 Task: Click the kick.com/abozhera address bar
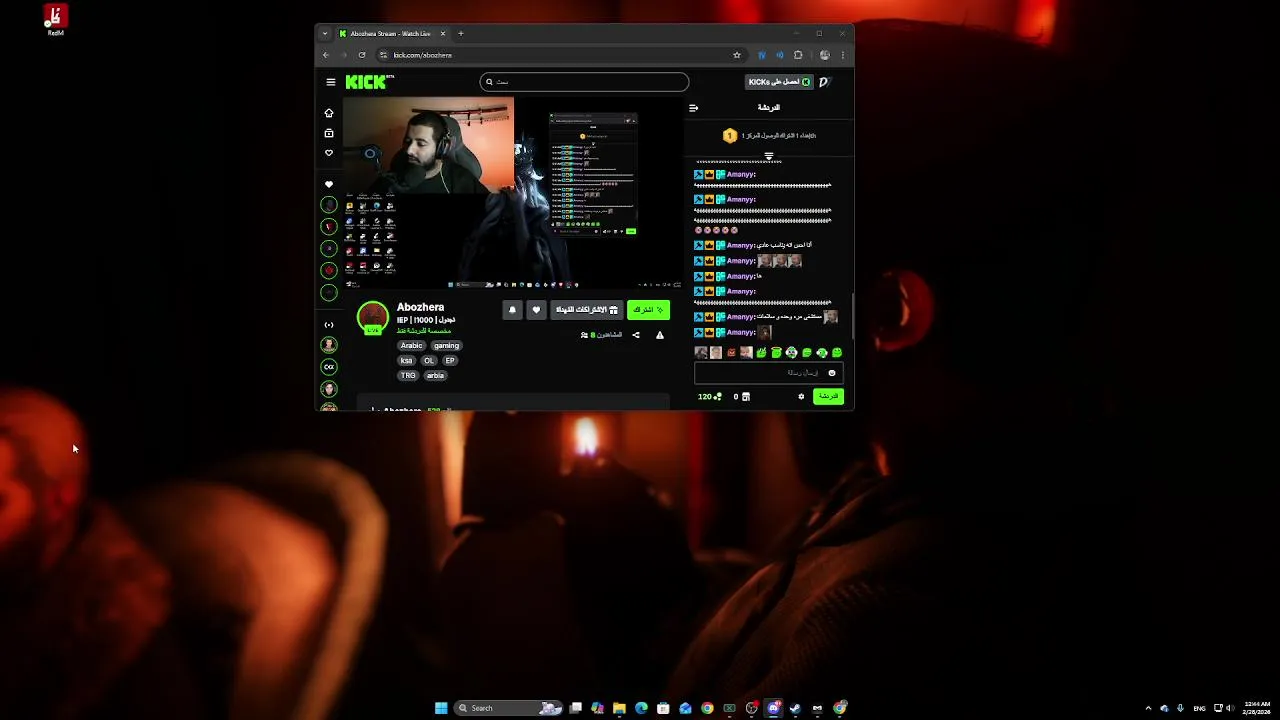pyautogui.click(x=560, y=55)
